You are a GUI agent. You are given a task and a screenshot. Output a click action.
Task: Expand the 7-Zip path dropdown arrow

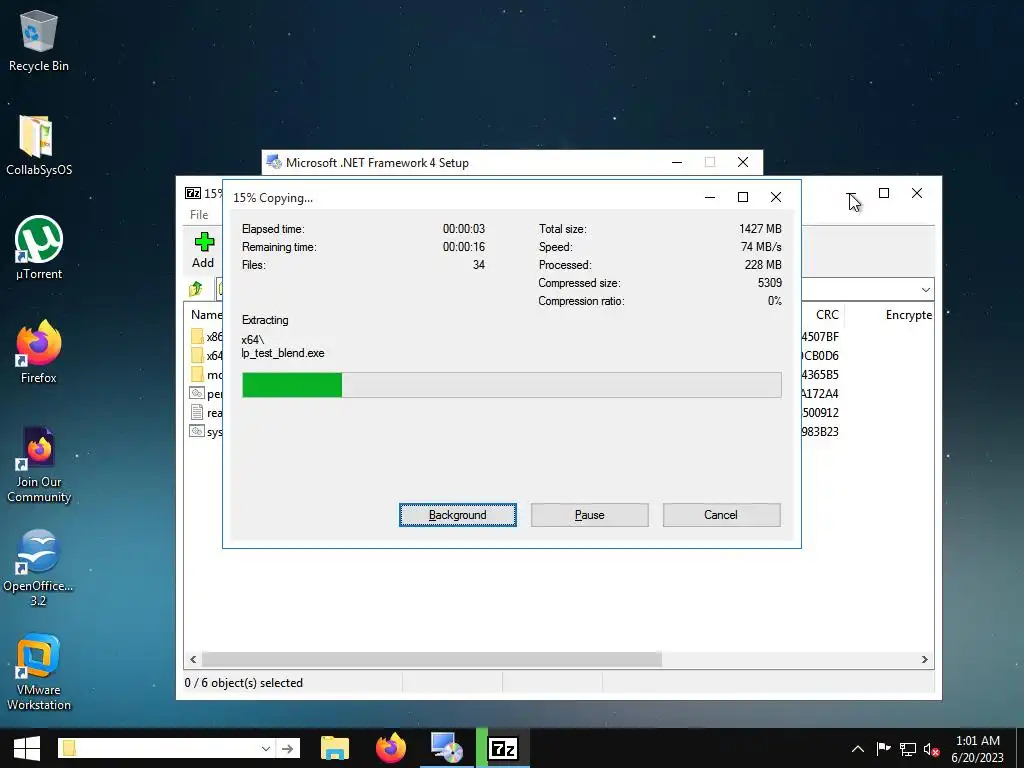(925, 289)
